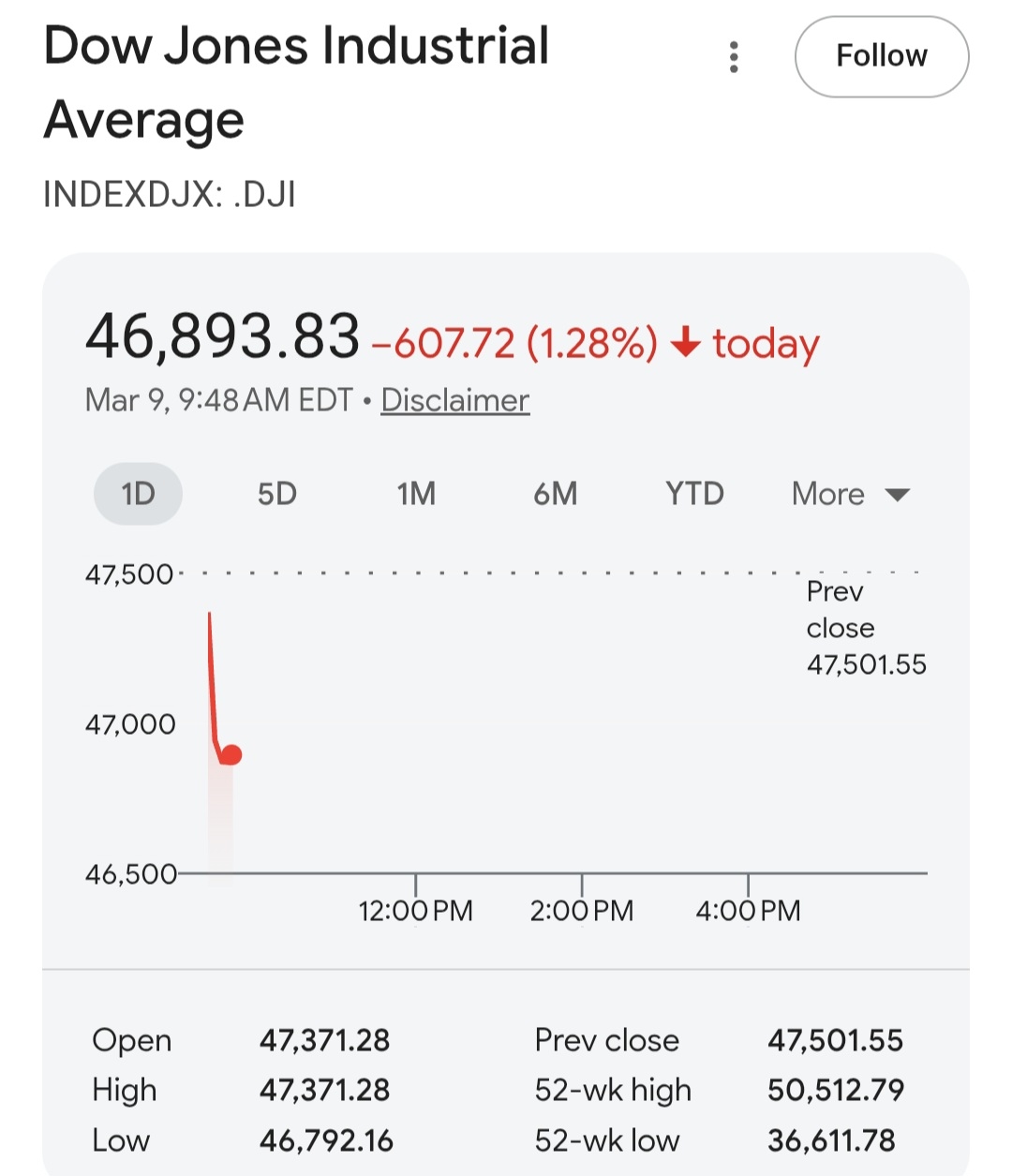Screen dimensions: 1012x1176
Task: Click the 4:00 PM axis marker
Action: 748,910
